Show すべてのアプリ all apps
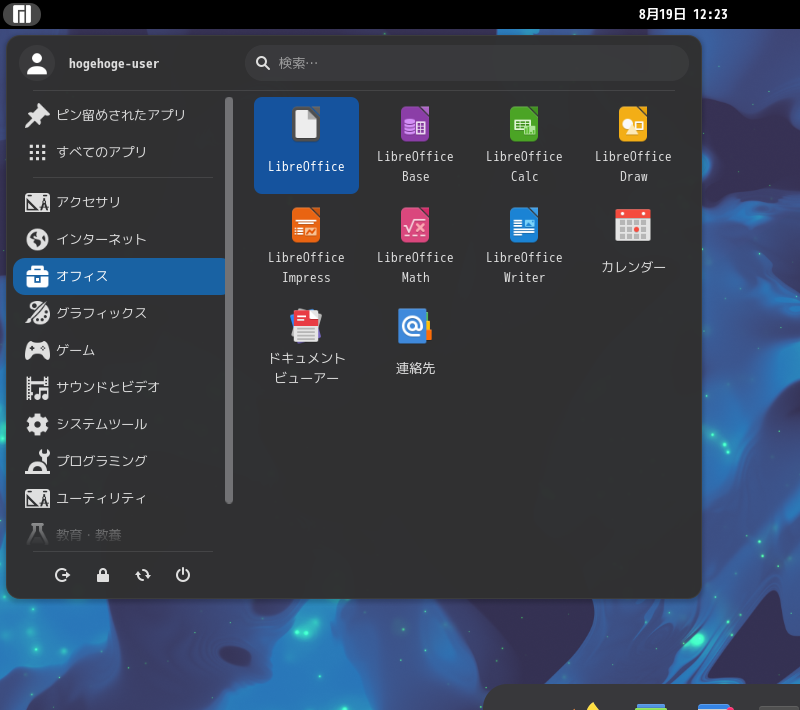 [119, 152]
